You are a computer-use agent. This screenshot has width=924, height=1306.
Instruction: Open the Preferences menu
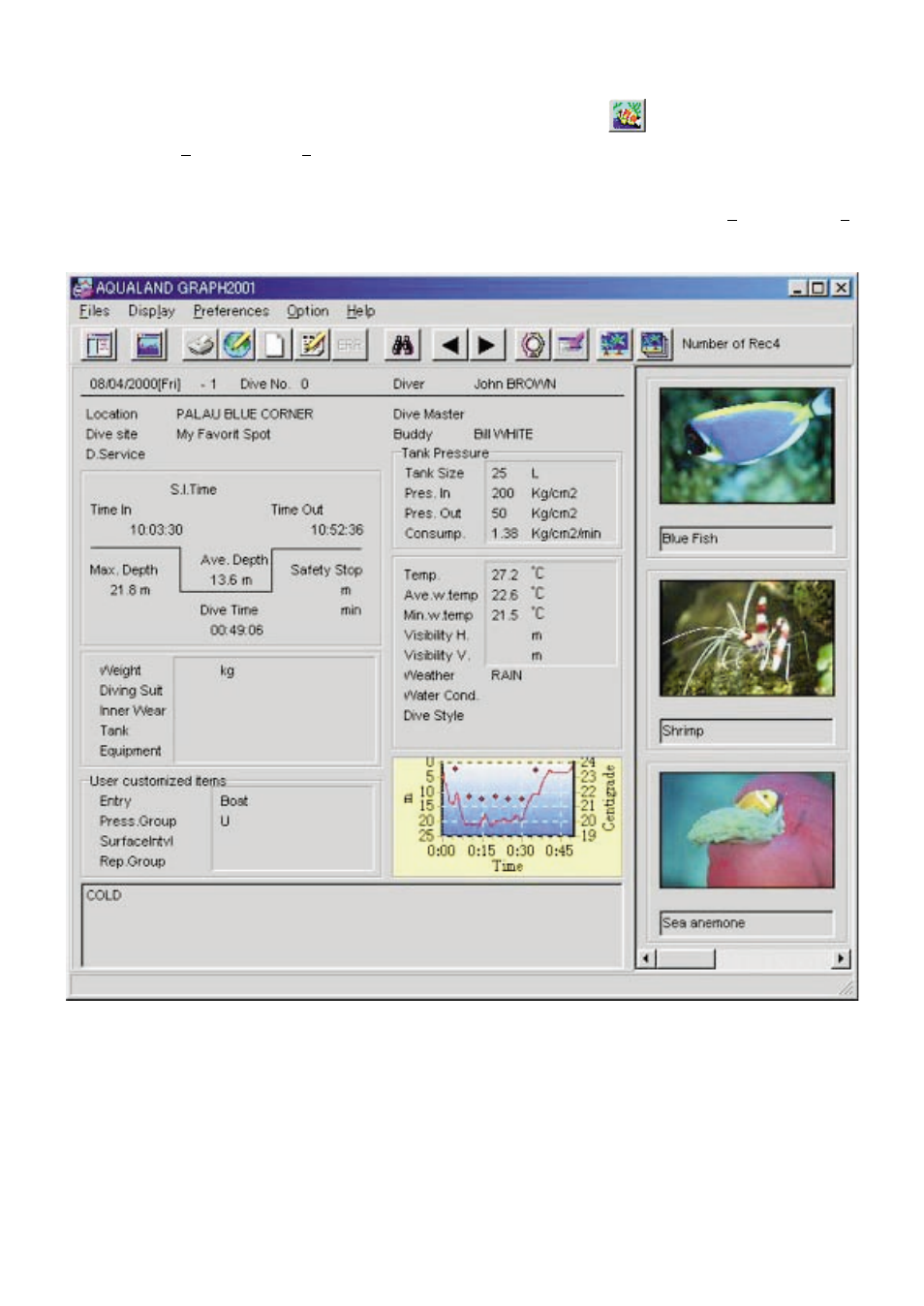click(231, 311)
